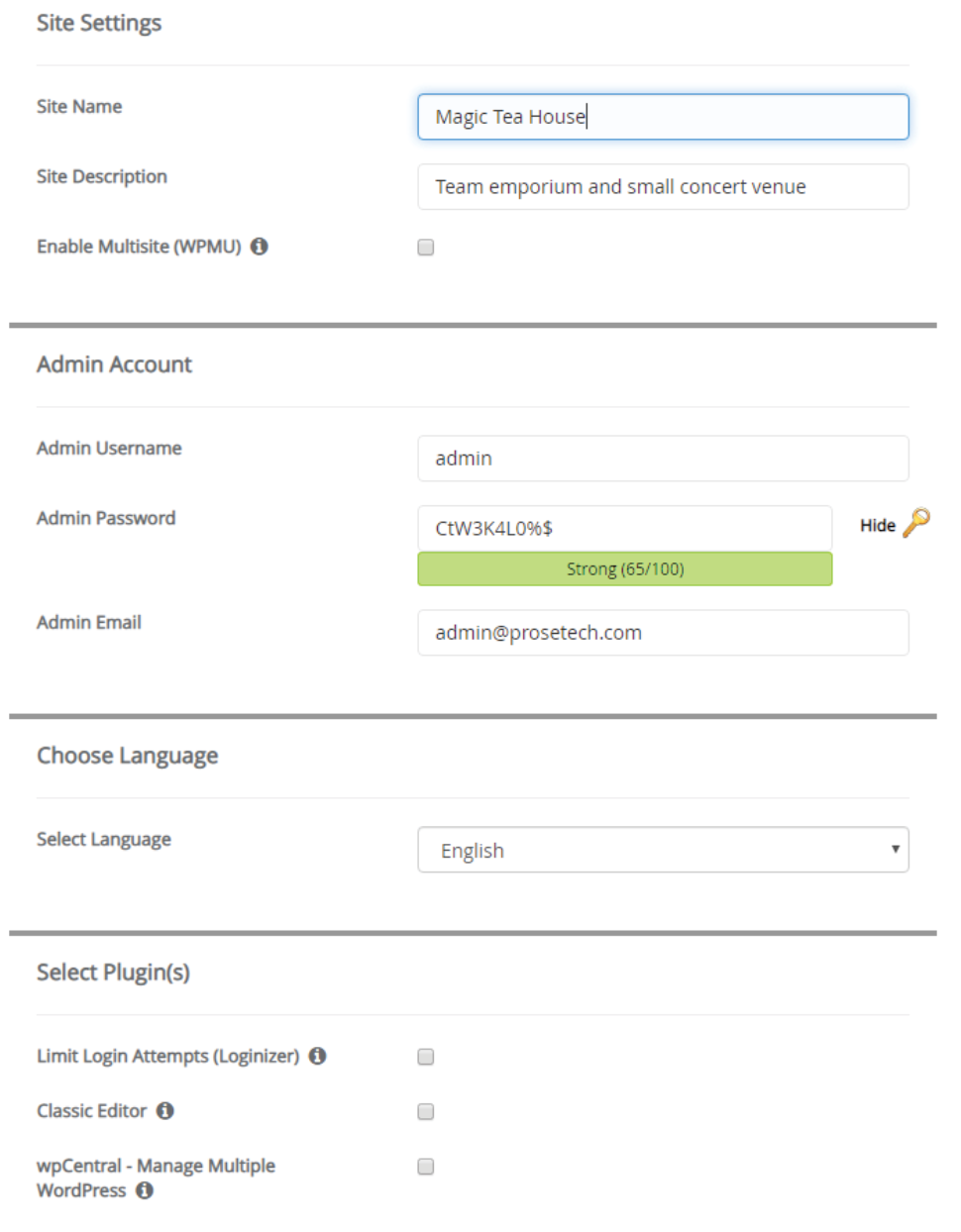
Task: Click the language dropdown arrow
Action: (x=895, y=850)
